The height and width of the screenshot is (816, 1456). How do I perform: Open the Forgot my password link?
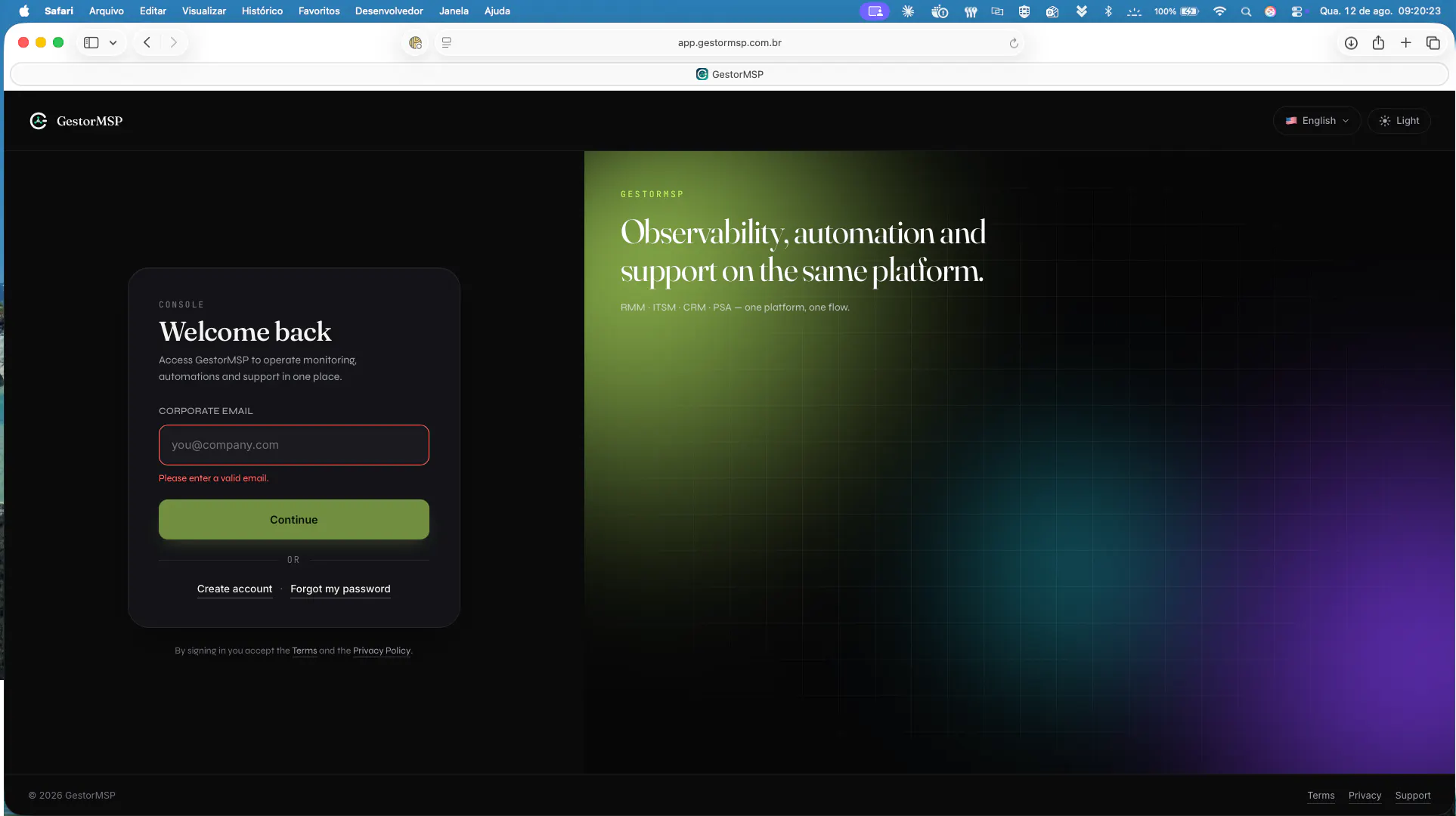(340, 589)
